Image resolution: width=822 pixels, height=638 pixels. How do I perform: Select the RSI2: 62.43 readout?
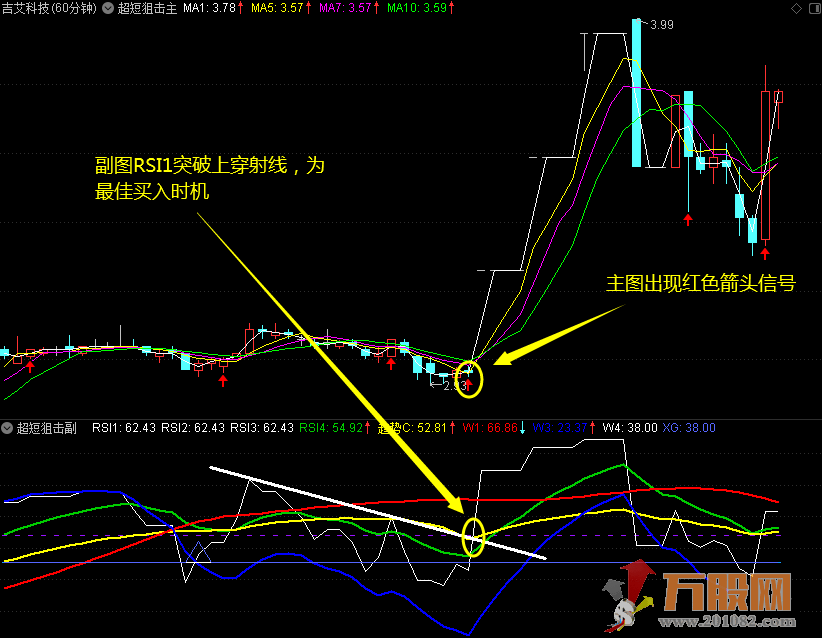pyautogui.click(x=192, y=428)
